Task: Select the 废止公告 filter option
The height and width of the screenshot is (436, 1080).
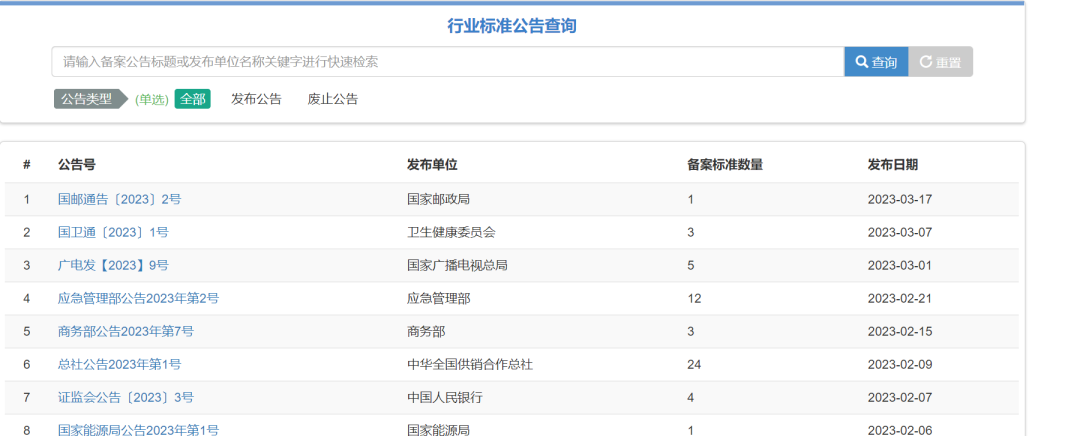Action: 333,99
